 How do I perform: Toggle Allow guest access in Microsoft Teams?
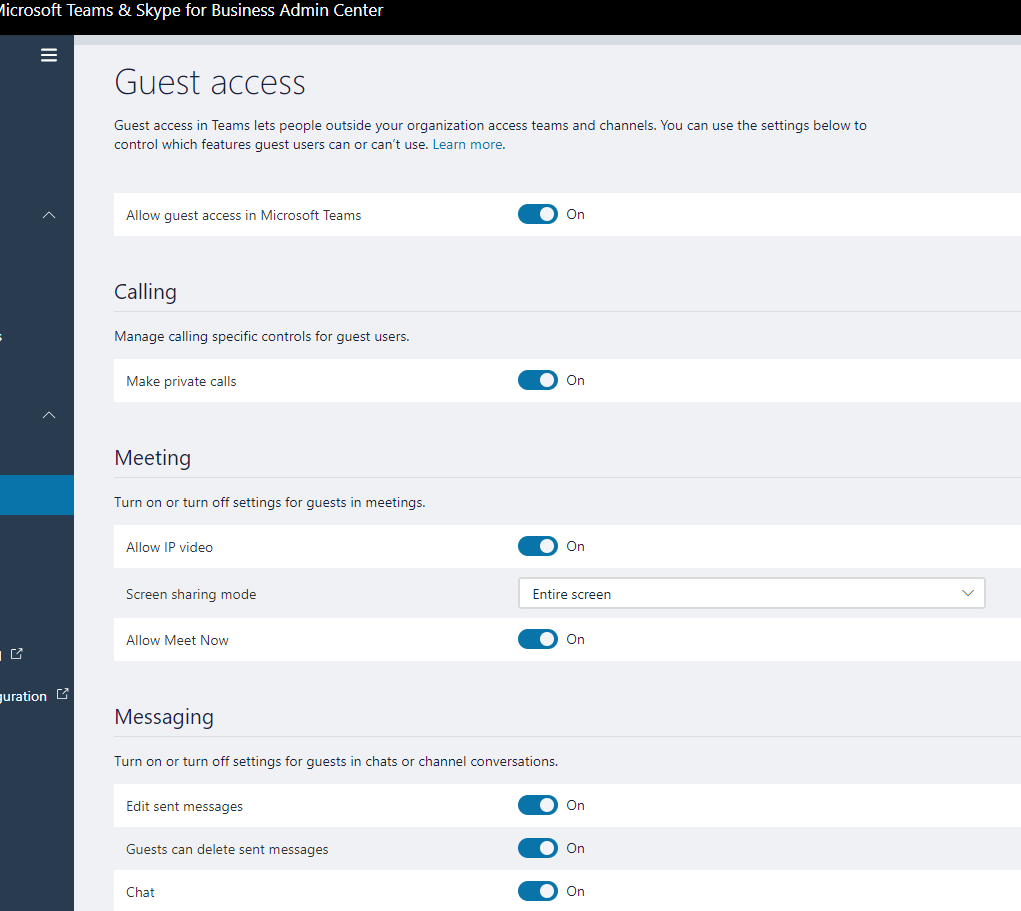[x=538, y=214]
